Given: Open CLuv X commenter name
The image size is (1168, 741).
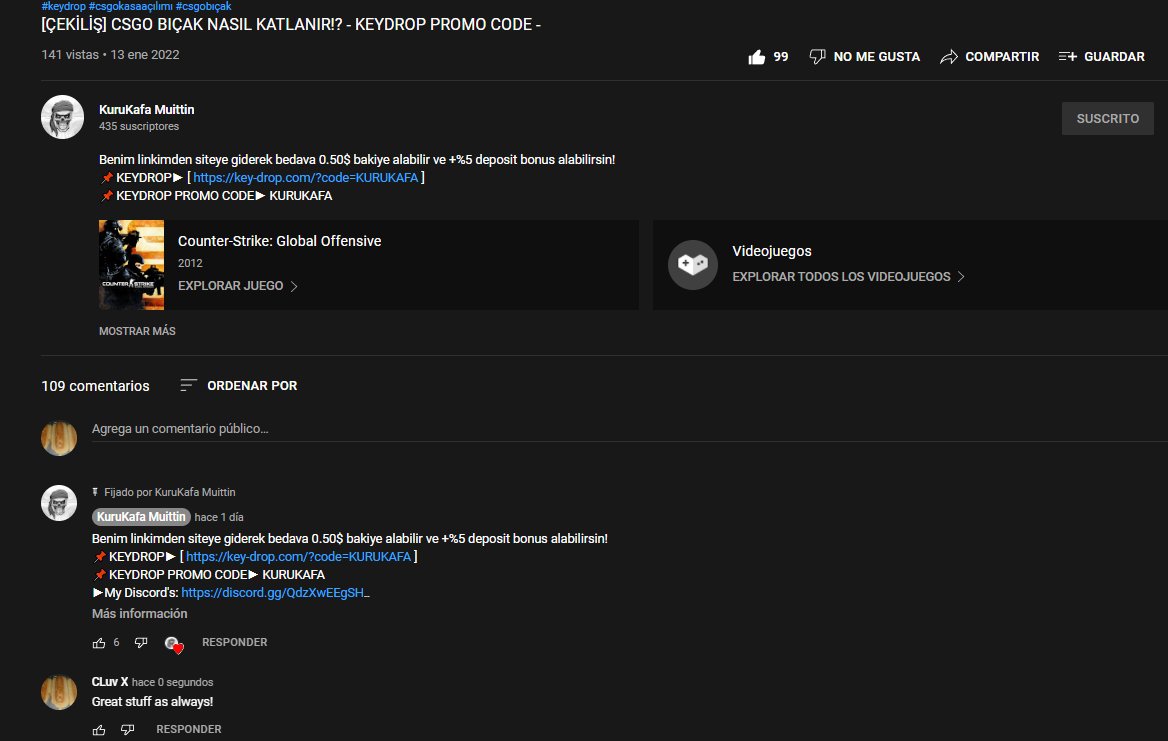Looking at the screenshot, I should (110, 681).
